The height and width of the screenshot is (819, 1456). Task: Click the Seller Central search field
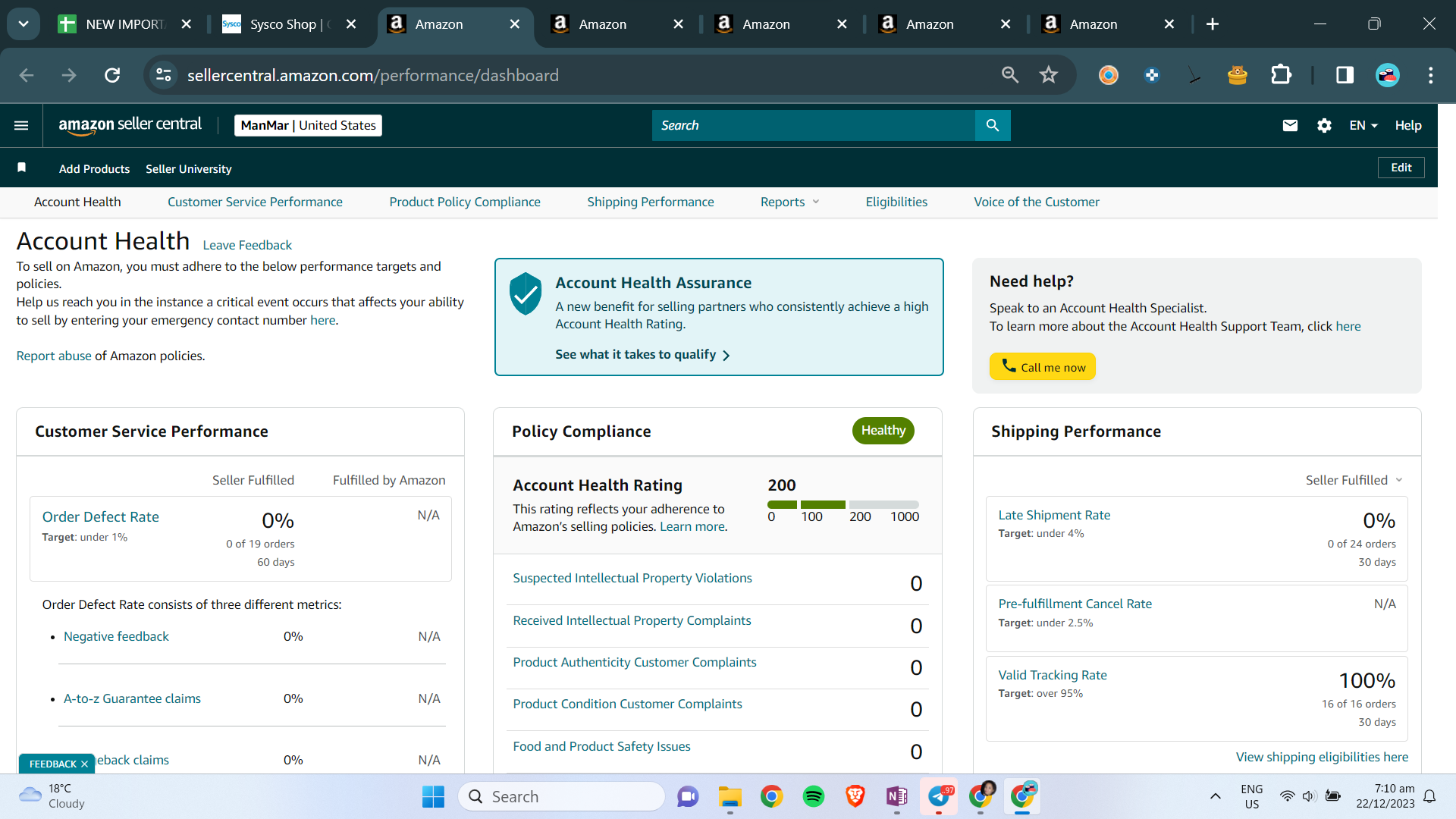click(x=814, y=125)
